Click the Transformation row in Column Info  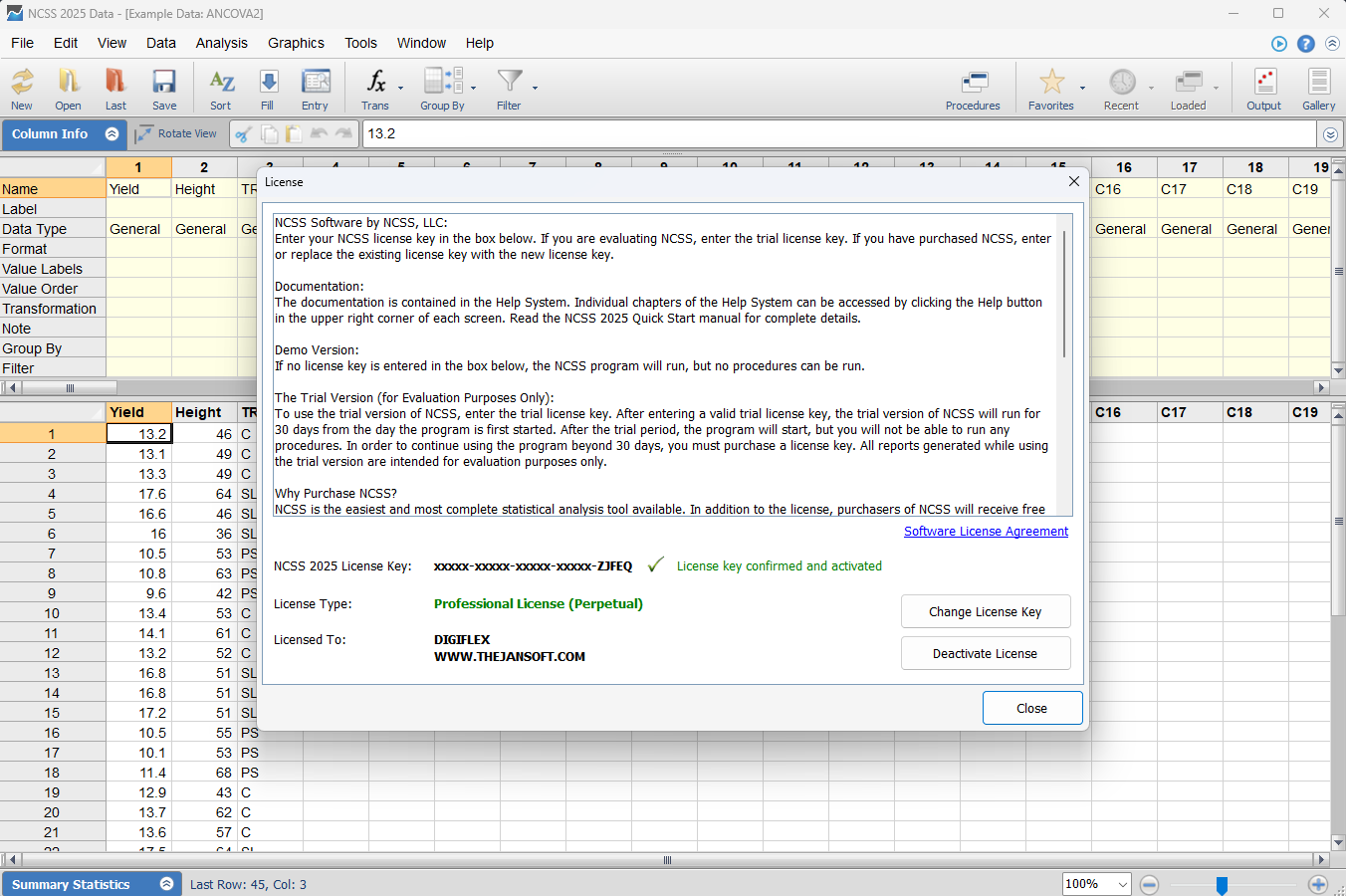point(53,309)
